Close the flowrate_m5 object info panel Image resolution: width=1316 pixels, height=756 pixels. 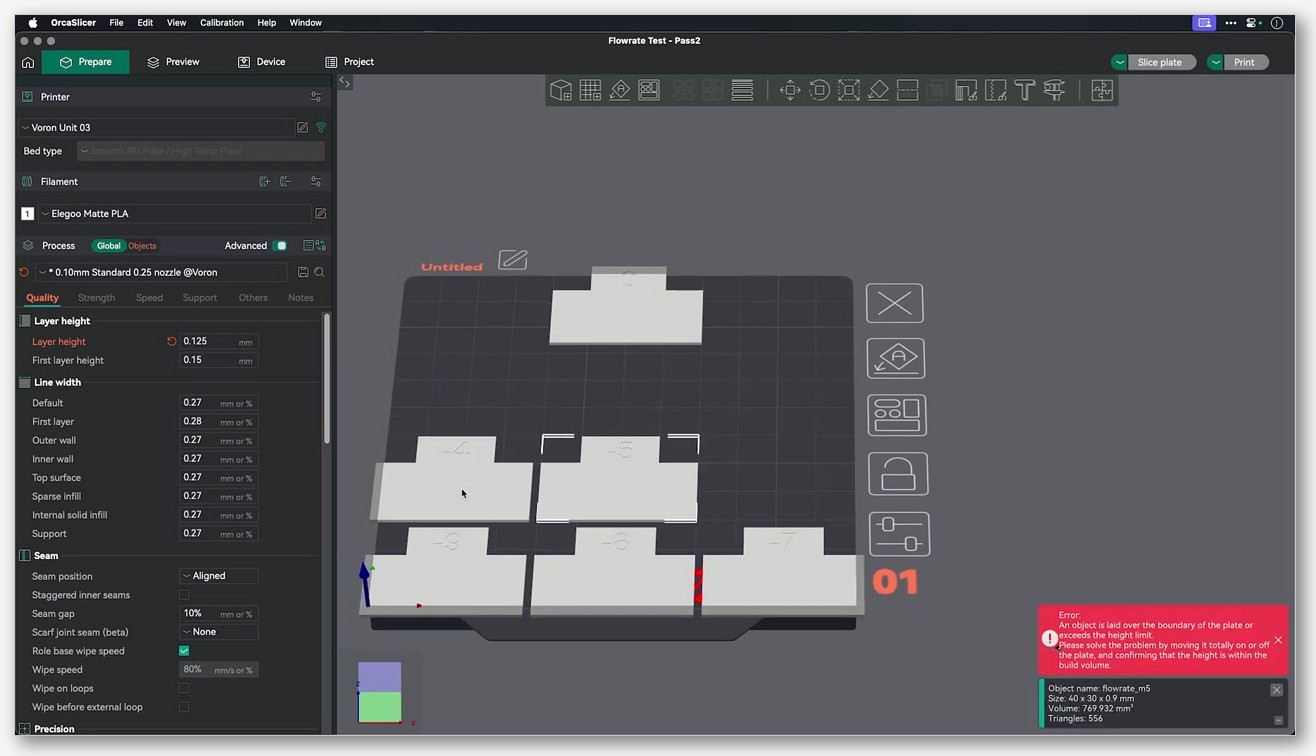pos(1276,690)
